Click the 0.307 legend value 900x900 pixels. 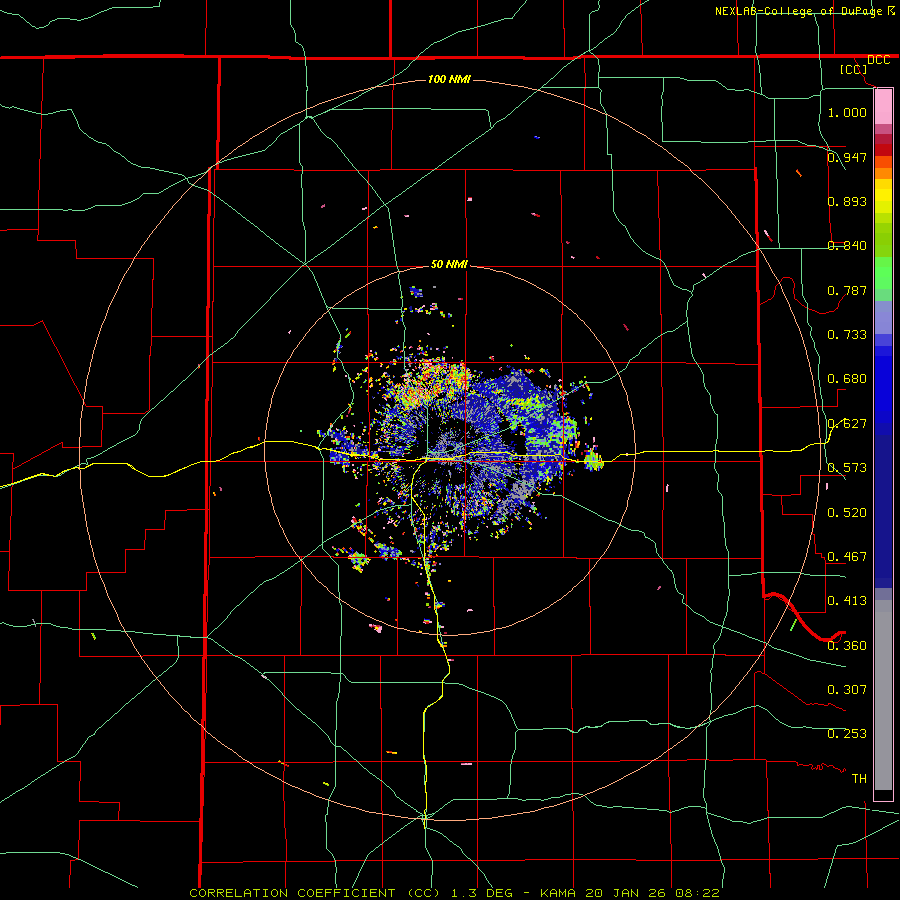tap(847, 690)
